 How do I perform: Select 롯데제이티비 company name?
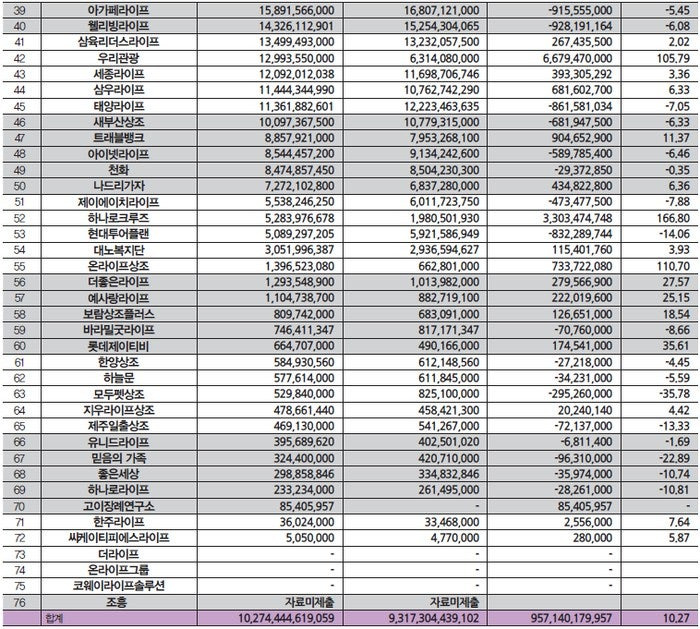(118, 346)
